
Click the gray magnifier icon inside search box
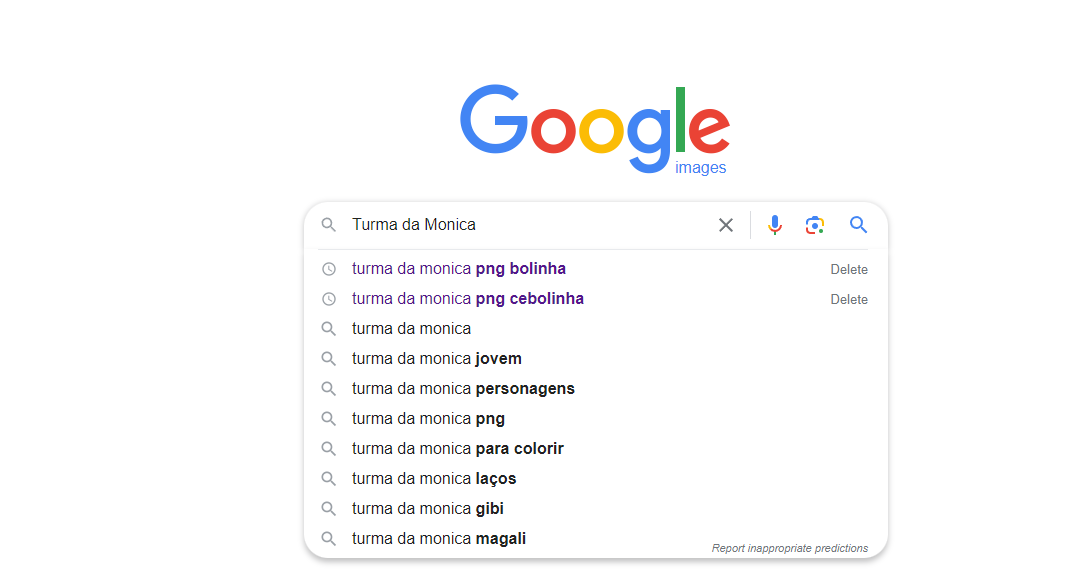[x=329, y=225]
